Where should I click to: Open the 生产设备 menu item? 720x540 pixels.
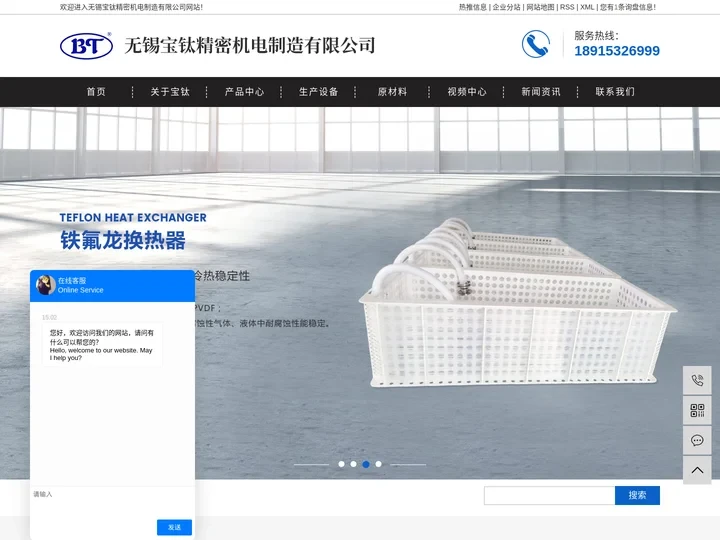pyautogui.click(x=318, y=92)
